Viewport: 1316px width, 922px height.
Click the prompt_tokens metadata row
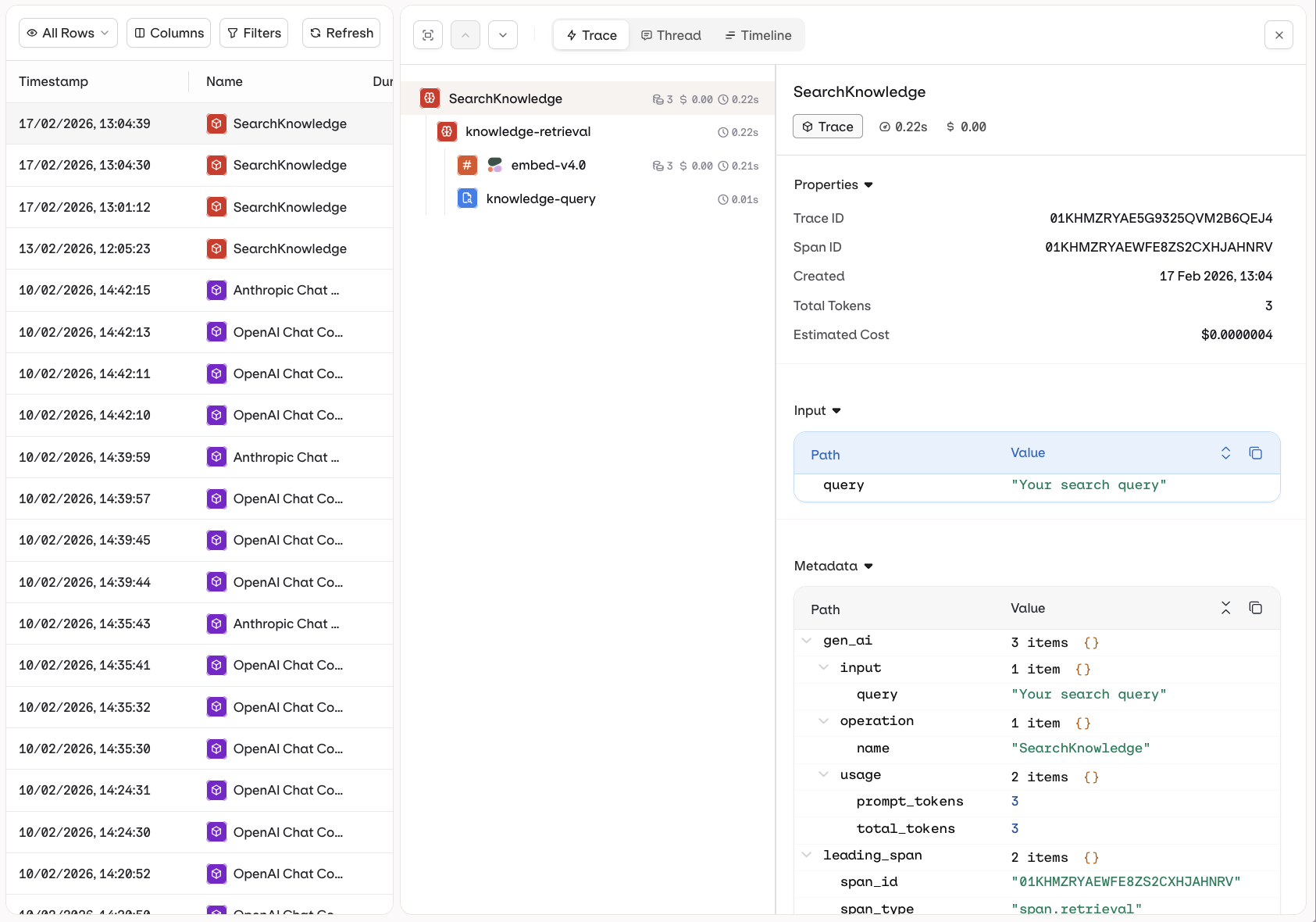tap(1037, 802)
